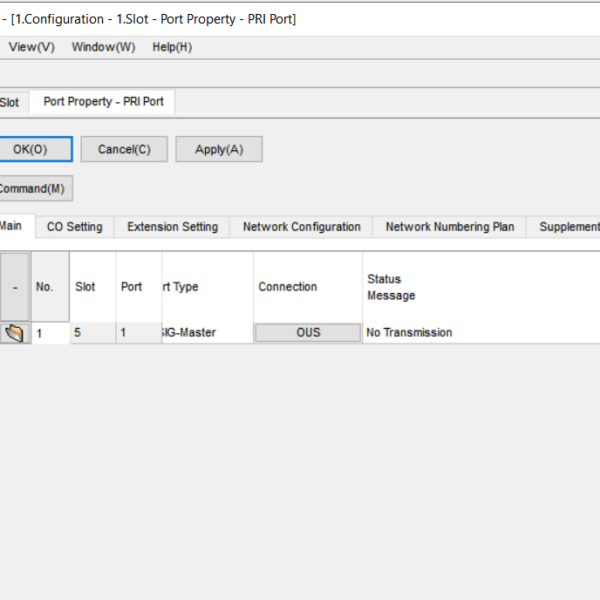The image size is (600, 600).
Task: Open the Network Numbering Plan tab
Action: pos(449,227)
